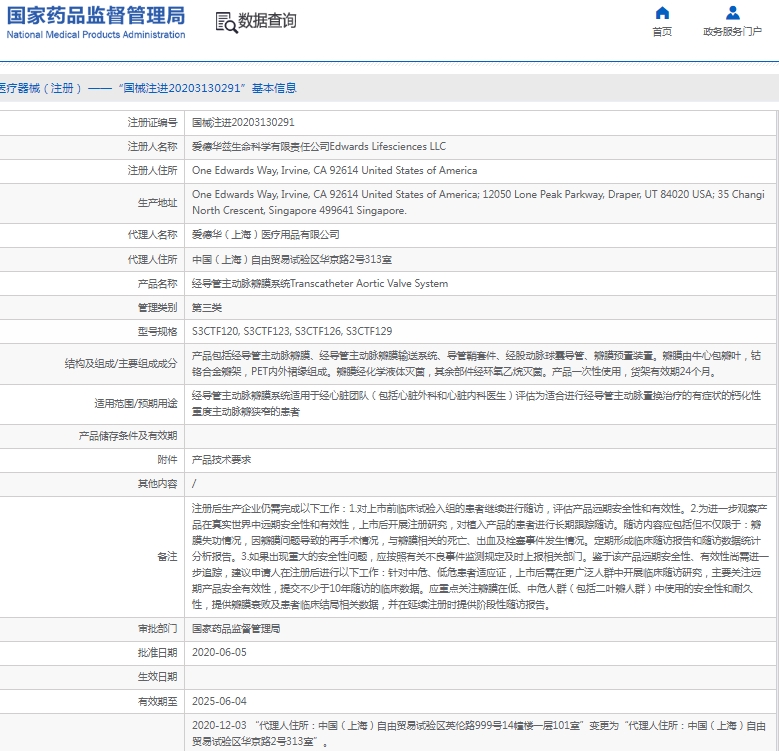This screenshot has width=779, height=751.
Task: Click the 备注 row label
Action: tap(166, 557)
